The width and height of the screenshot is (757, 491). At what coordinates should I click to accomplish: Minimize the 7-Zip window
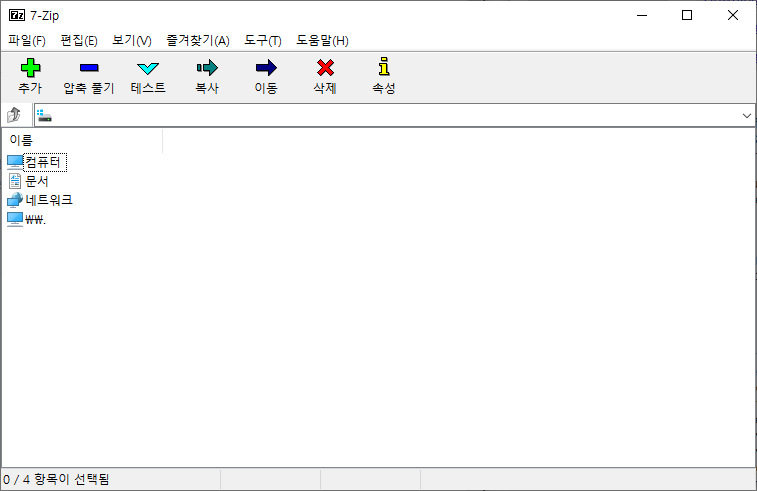tap(642, 15)
